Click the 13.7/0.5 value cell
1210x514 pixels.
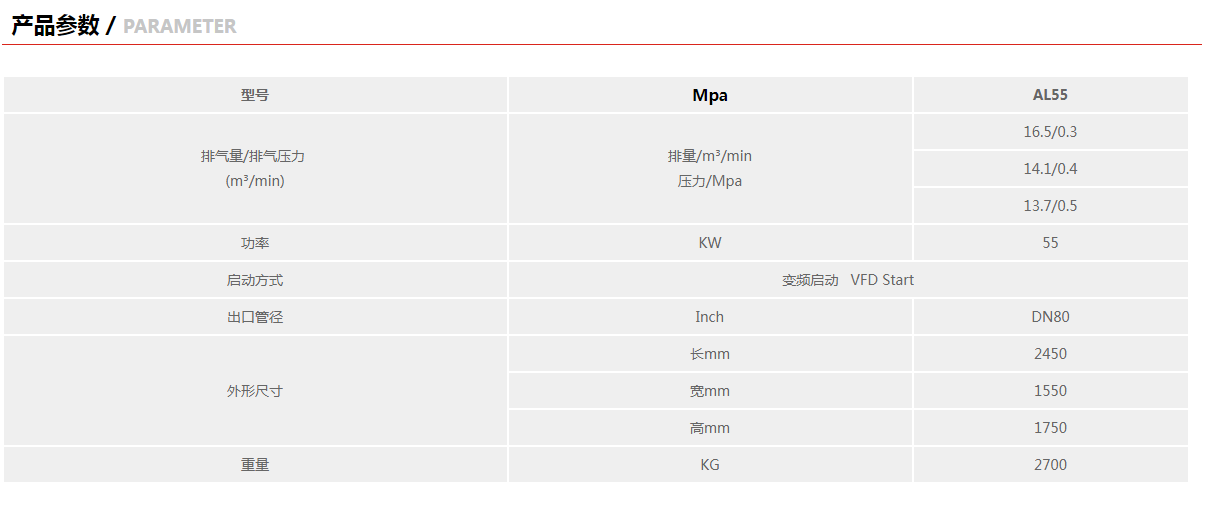(x=1050, y=206)
